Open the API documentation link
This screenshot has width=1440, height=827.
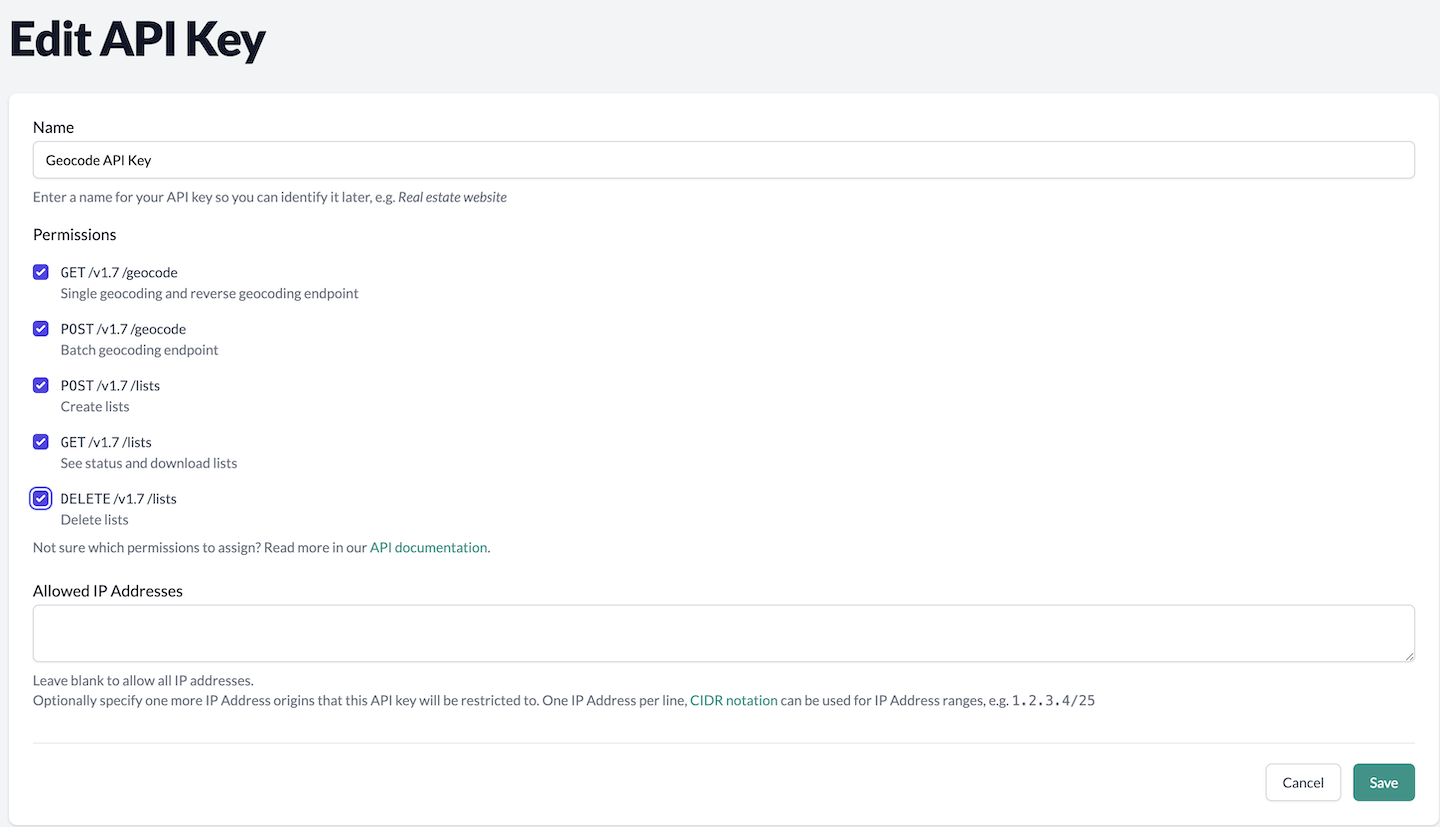tap(428, 548)
